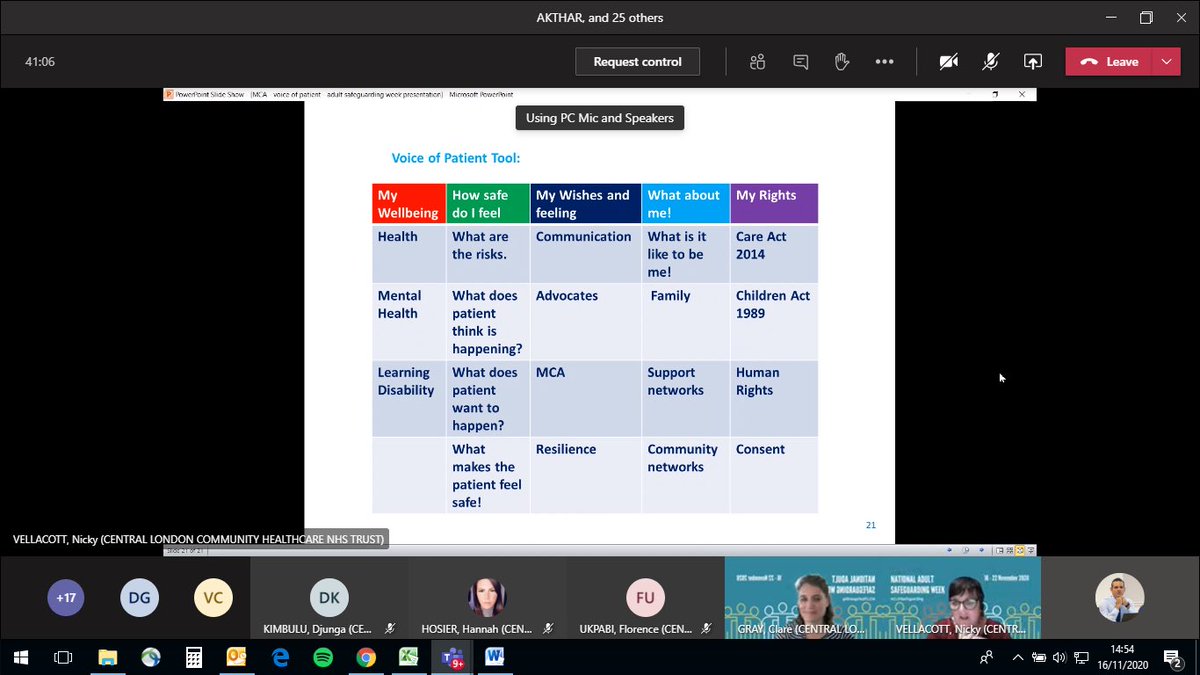
Task: Select HOSIER, Hannah participant tile
Action: (487, 598)
